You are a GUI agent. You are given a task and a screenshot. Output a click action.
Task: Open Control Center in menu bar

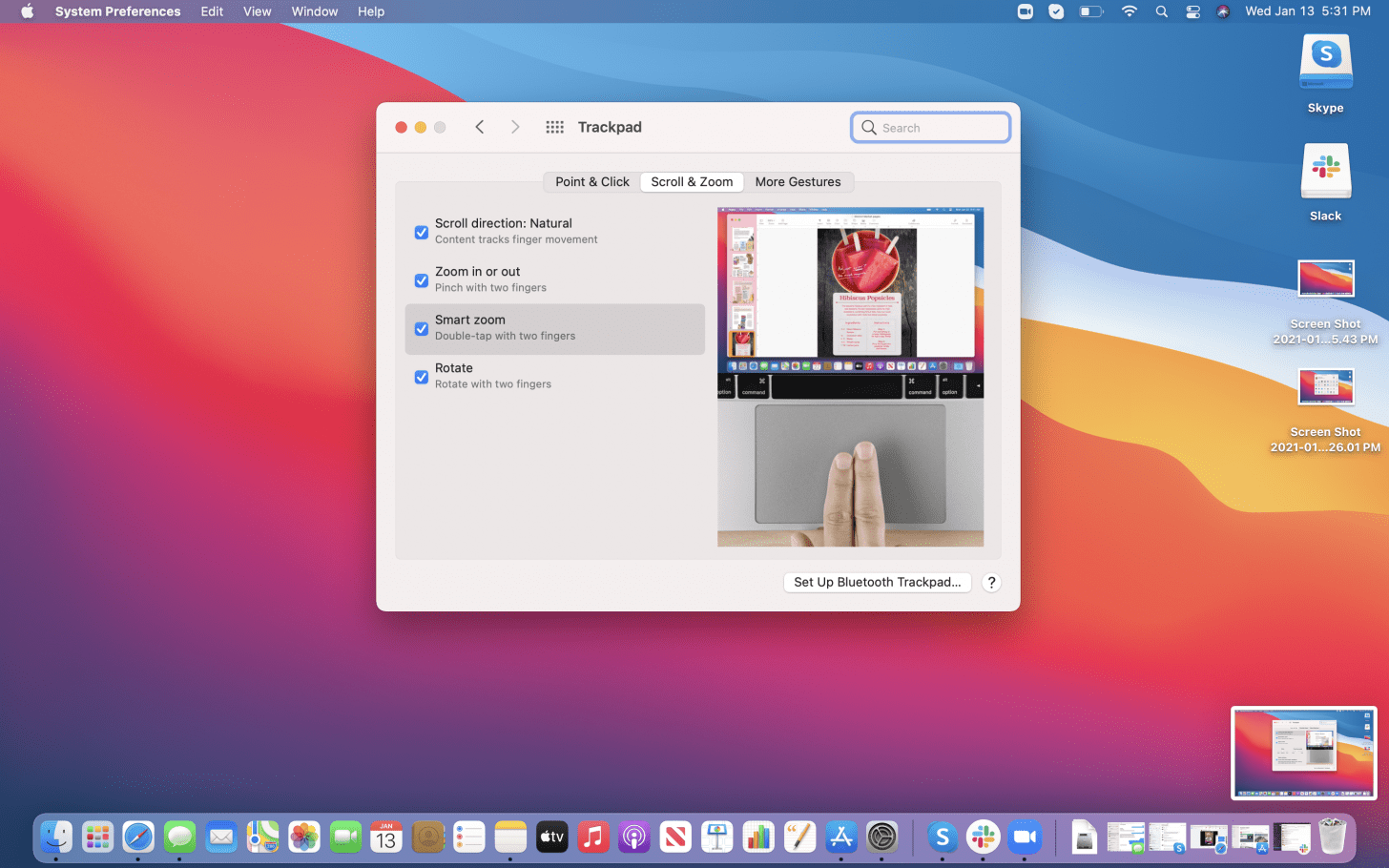click(x=1192, y=11)
